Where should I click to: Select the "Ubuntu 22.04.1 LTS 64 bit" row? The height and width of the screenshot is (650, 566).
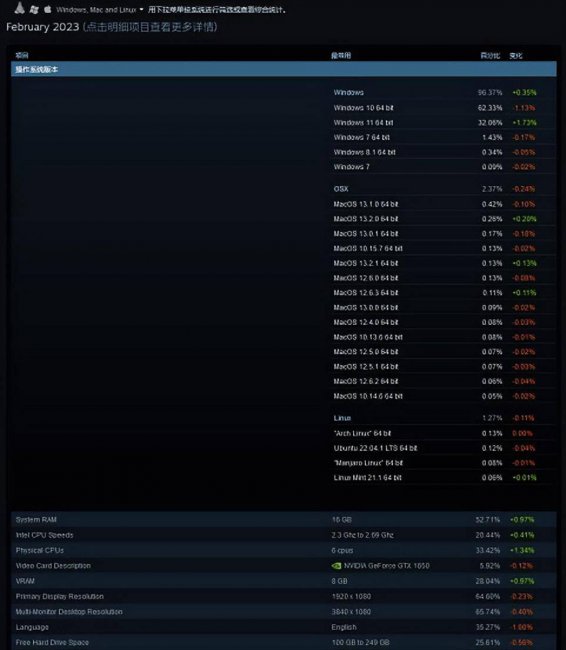[444, 448]
